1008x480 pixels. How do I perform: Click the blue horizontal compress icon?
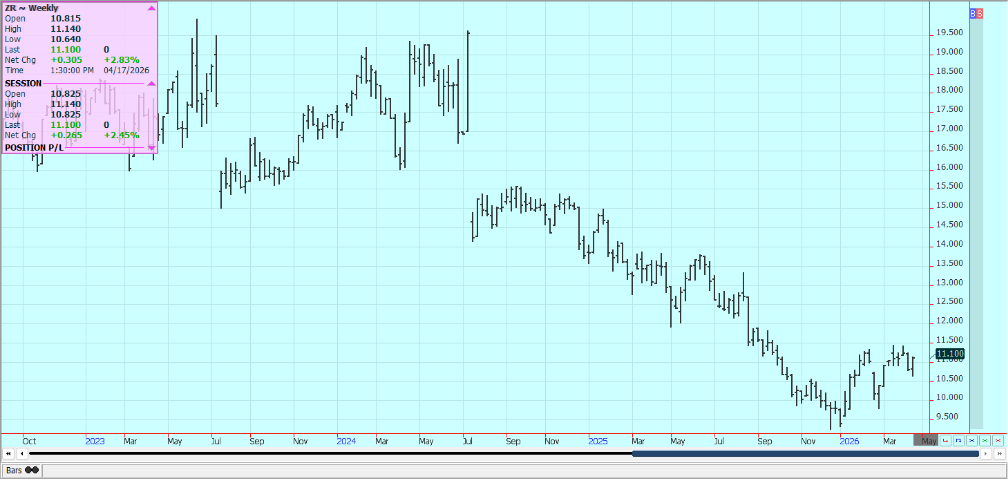[x=971, y=440]
